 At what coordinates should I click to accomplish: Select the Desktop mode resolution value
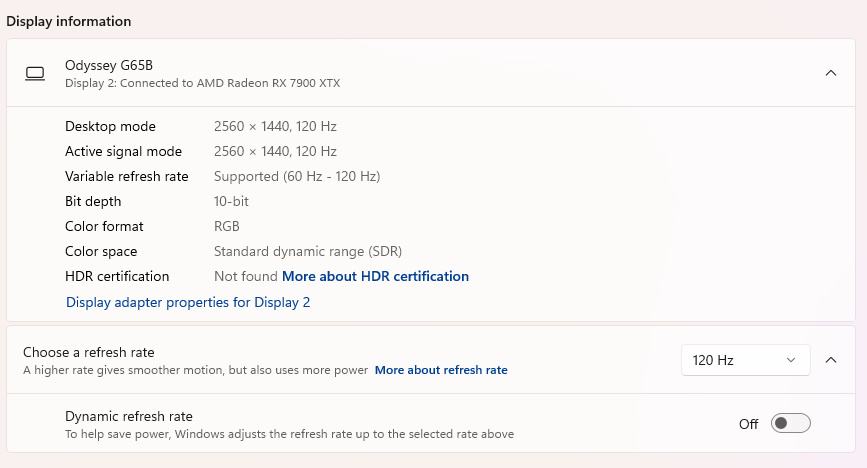275,126
